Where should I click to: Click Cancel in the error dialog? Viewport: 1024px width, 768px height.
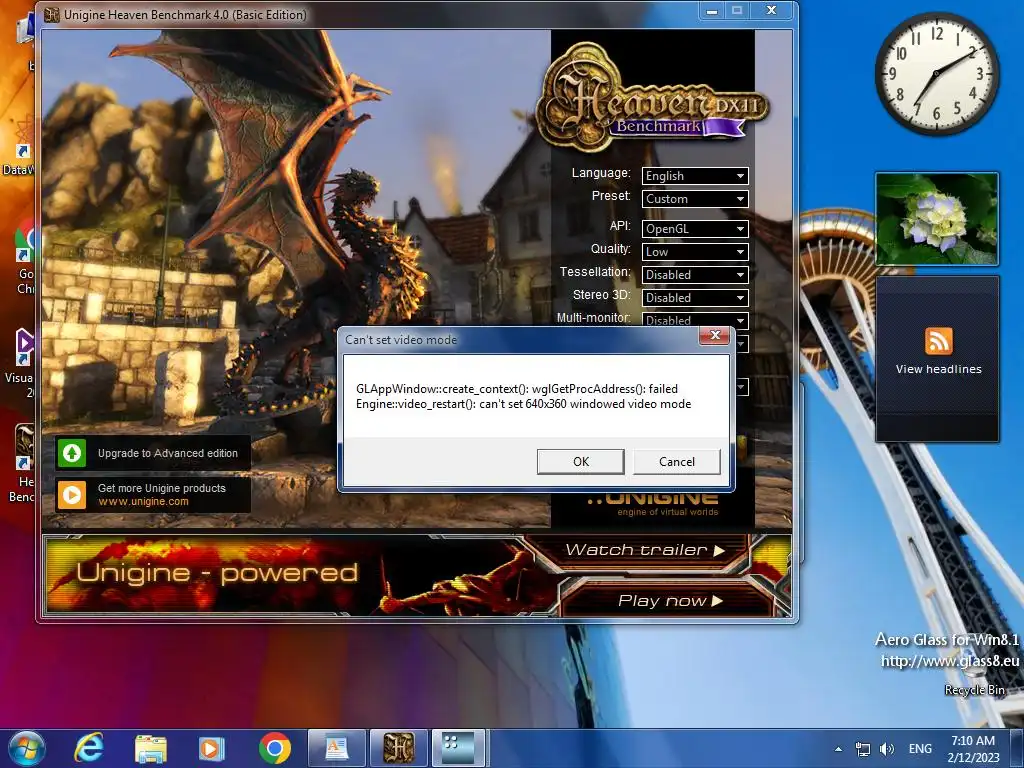(x=677, y=462)
